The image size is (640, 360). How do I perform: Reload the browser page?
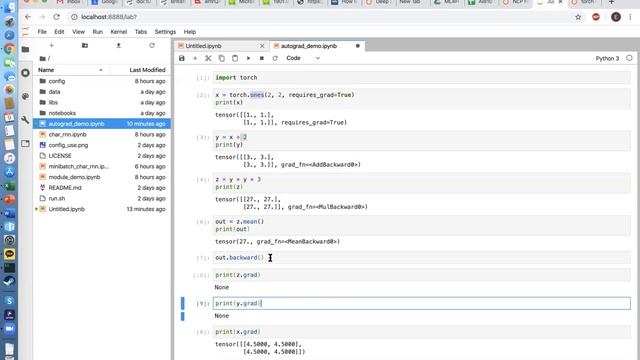pyautogui.click(x=56, y=17)
